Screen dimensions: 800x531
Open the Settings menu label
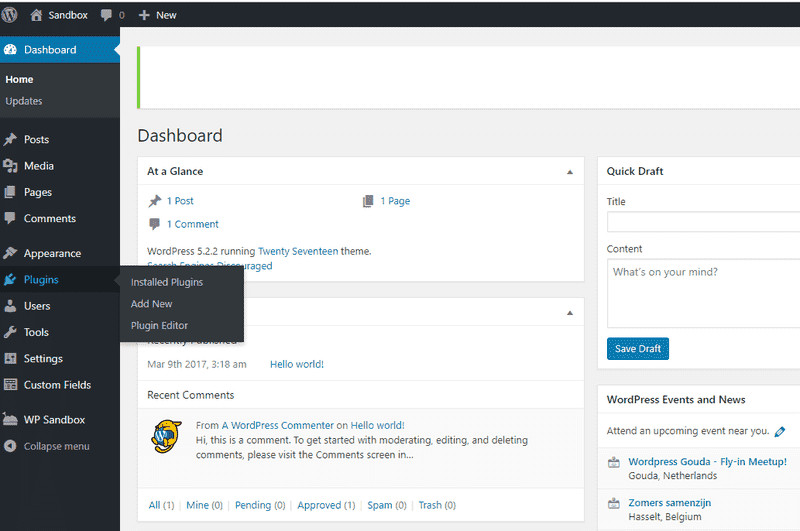click(x=43, y=359)
